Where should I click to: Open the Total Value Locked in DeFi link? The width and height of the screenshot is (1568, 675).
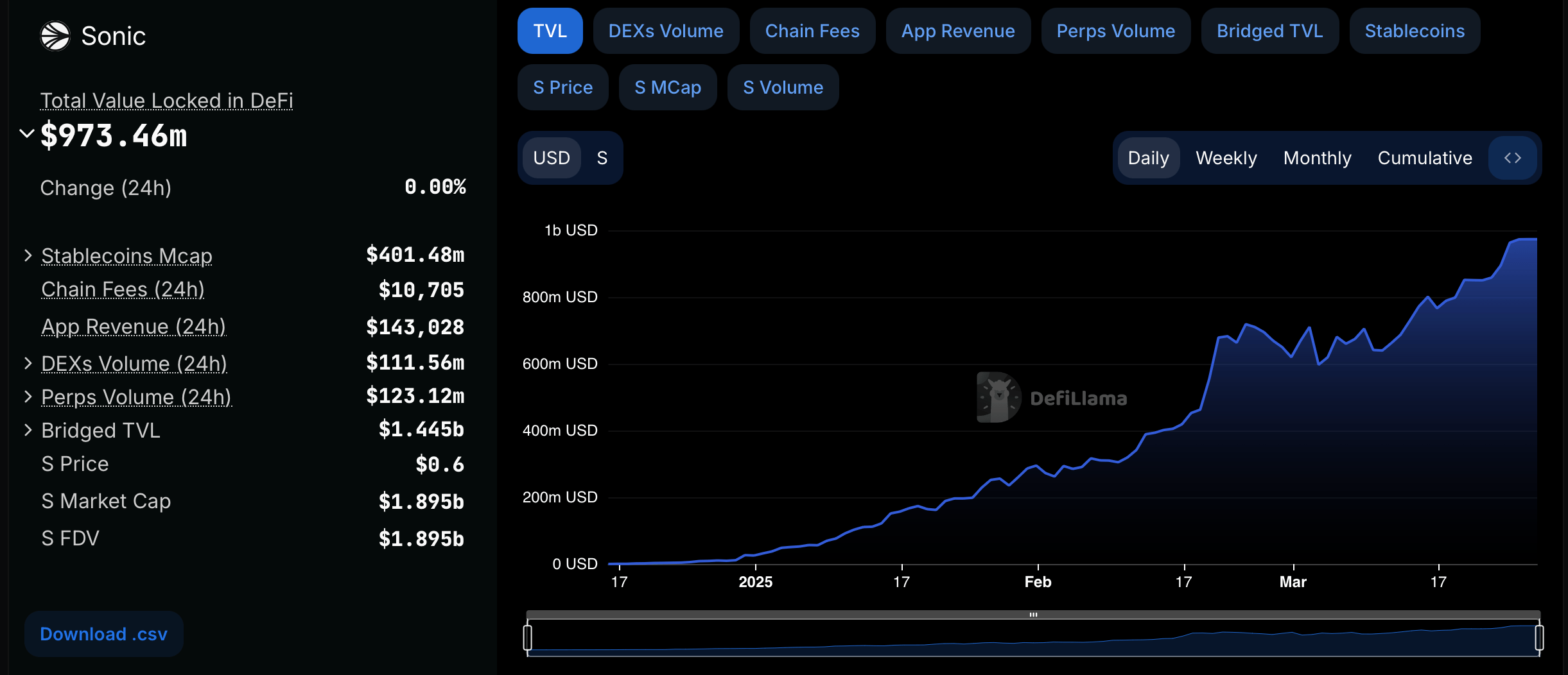click(x=167, y=101)
